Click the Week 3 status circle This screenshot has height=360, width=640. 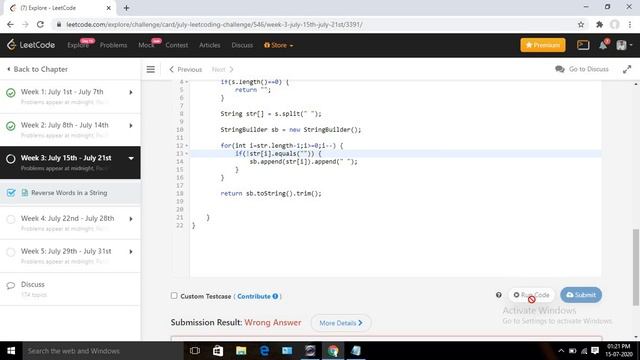coord(11,159)
